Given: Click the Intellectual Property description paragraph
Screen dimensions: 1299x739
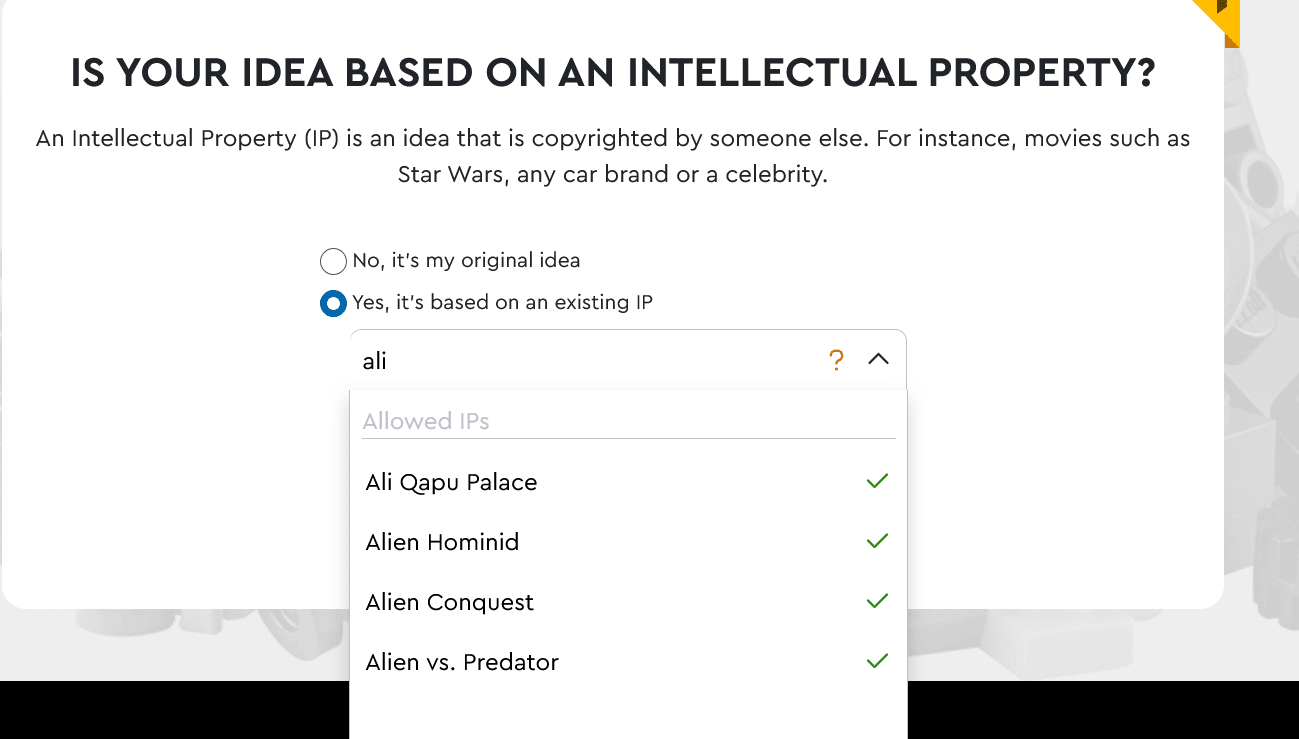Looking at the screenshot, I should coord(613,156).
